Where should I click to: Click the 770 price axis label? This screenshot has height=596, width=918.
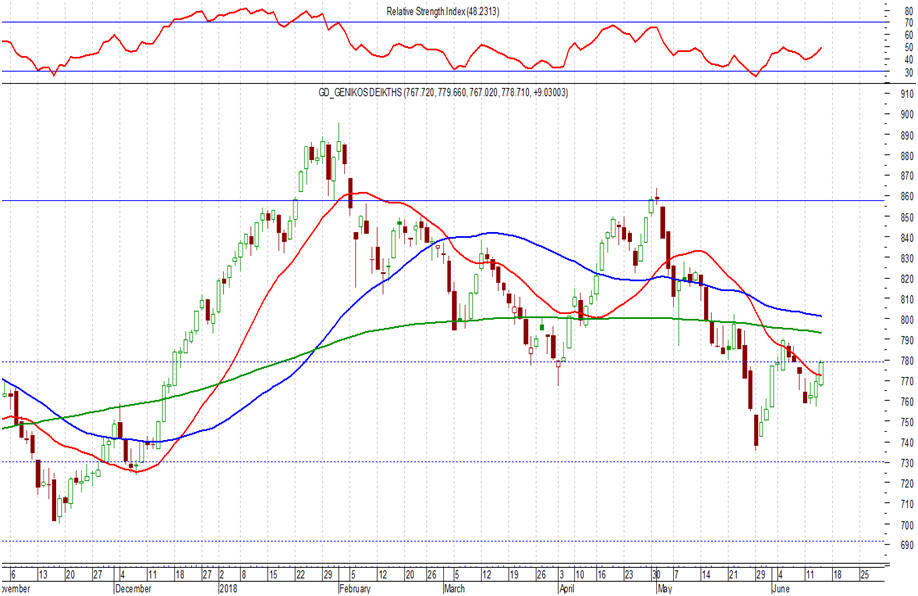tap(907, 381)
